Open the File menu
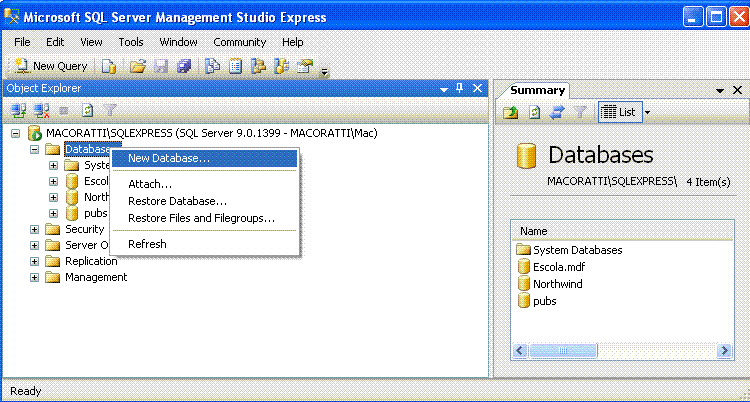Image resolution: width=750 pixels, height=402 pixels. (22, 42)
